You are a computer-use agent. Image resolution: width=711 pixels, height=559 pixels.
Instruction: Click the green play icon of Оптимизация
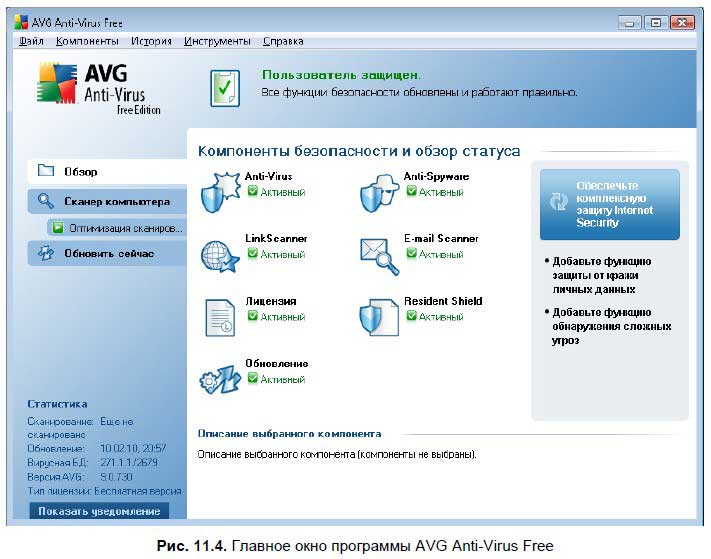(58, 227)
